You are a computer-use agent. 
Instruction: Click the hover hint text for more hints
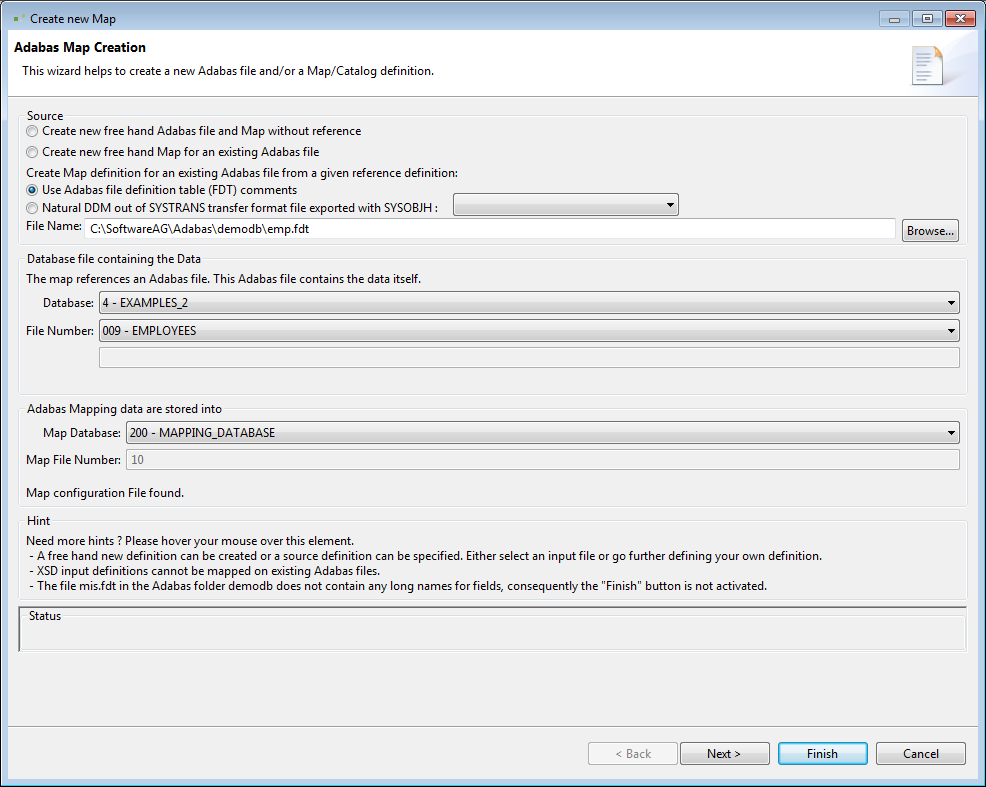(x=190, y=541)
